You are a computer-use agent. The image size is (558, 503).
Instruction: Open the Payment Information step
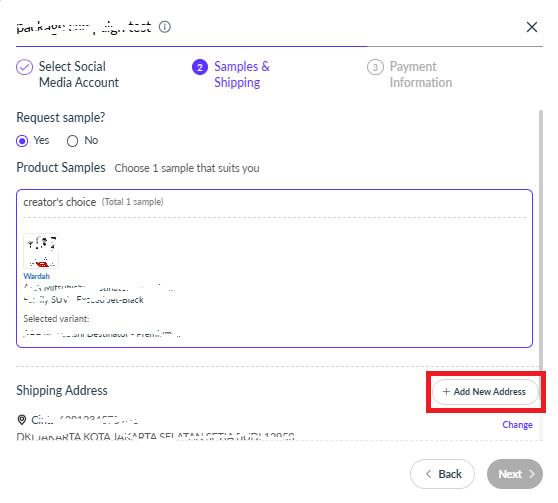pyautogui.click(x=410, y=74)
